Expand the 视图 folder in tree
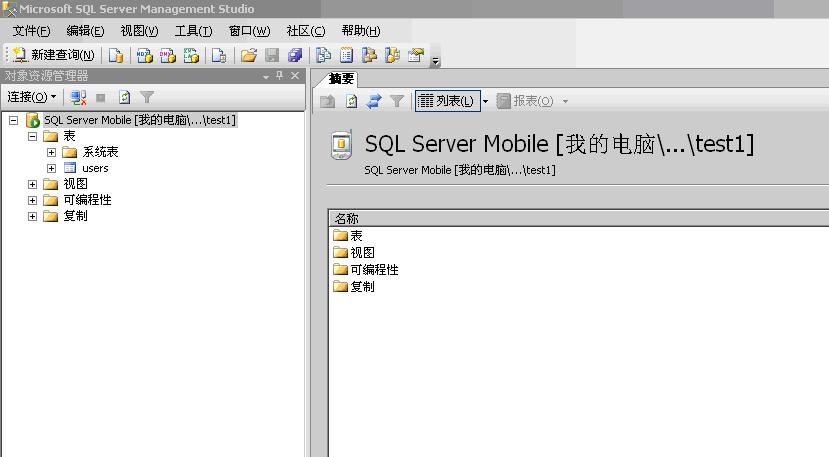This screenshot has height=457, width=829. [32, 185]
